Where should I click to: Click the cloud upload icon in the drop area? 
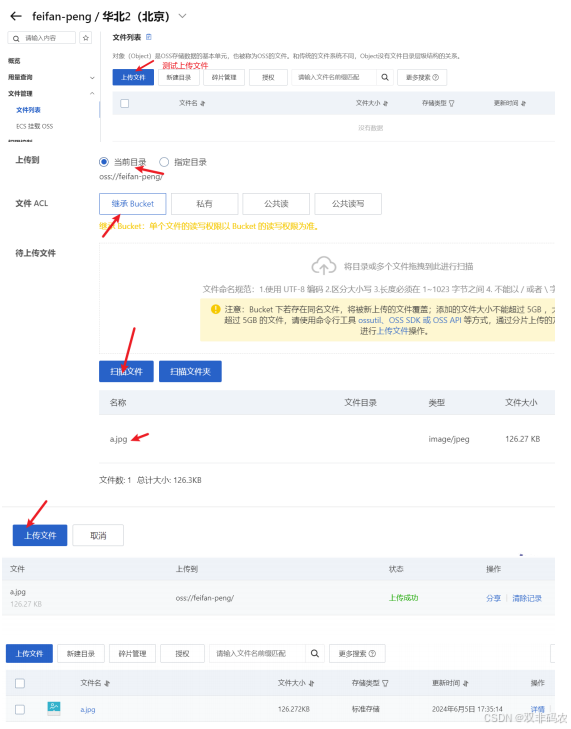point(324,265)
